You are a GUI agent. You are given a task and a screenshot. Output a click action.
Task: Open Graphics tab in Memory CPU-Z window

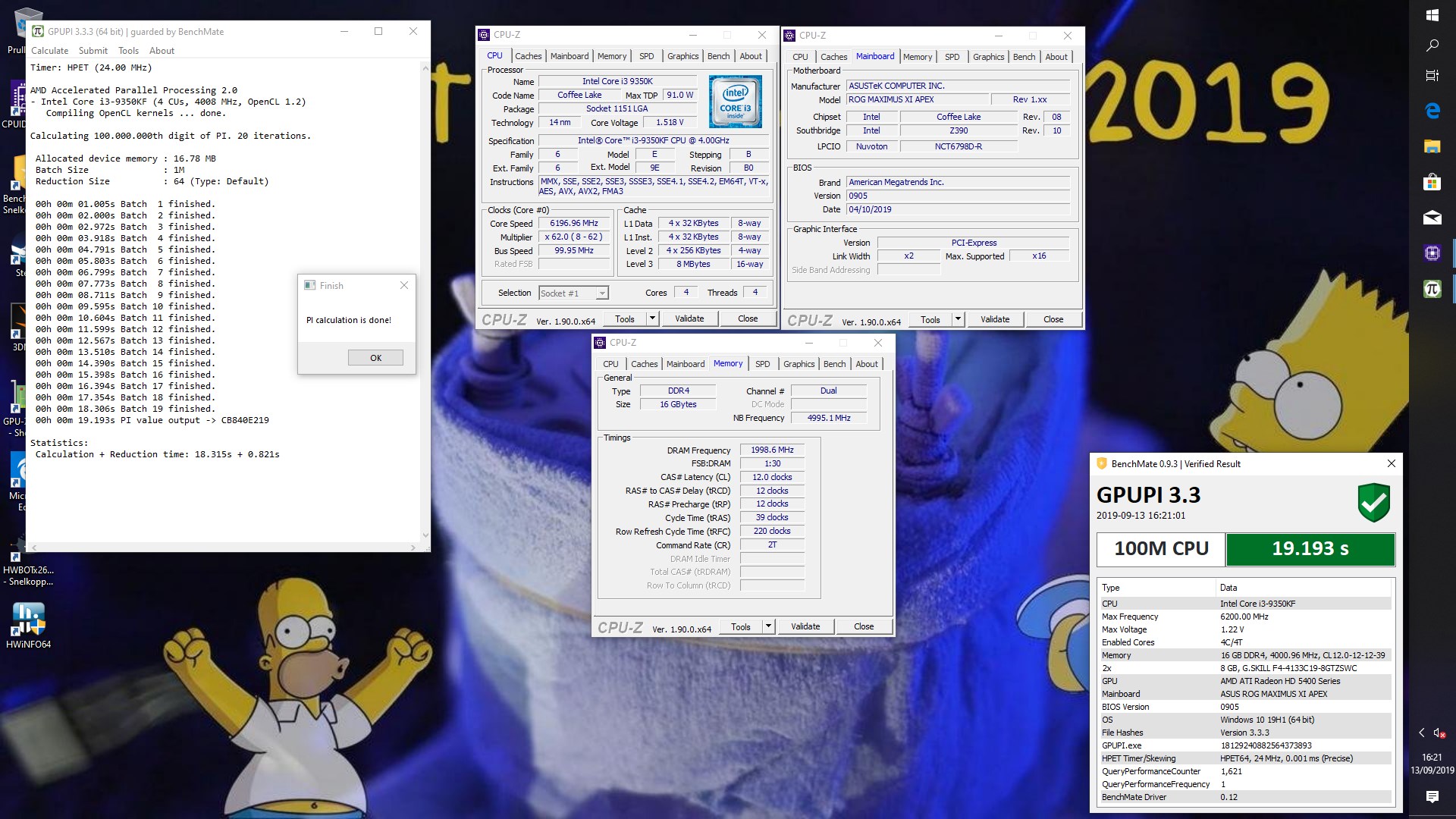pyautogui.click(x=799, y=364)
